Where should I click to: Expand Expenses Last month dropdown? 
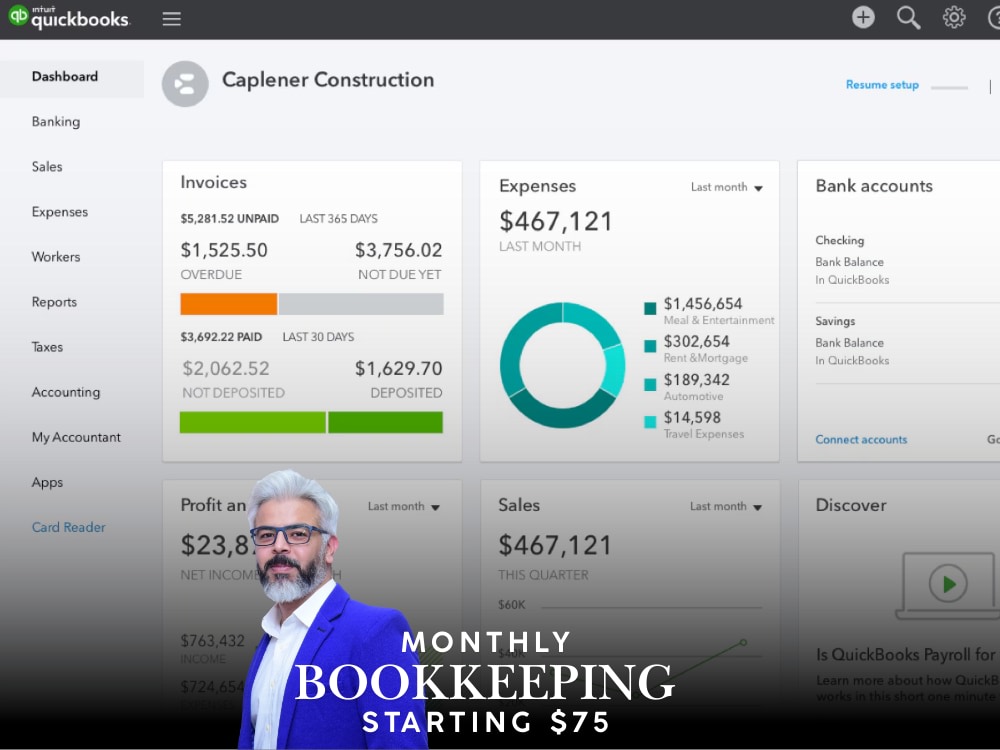click(x=726, y=188)
